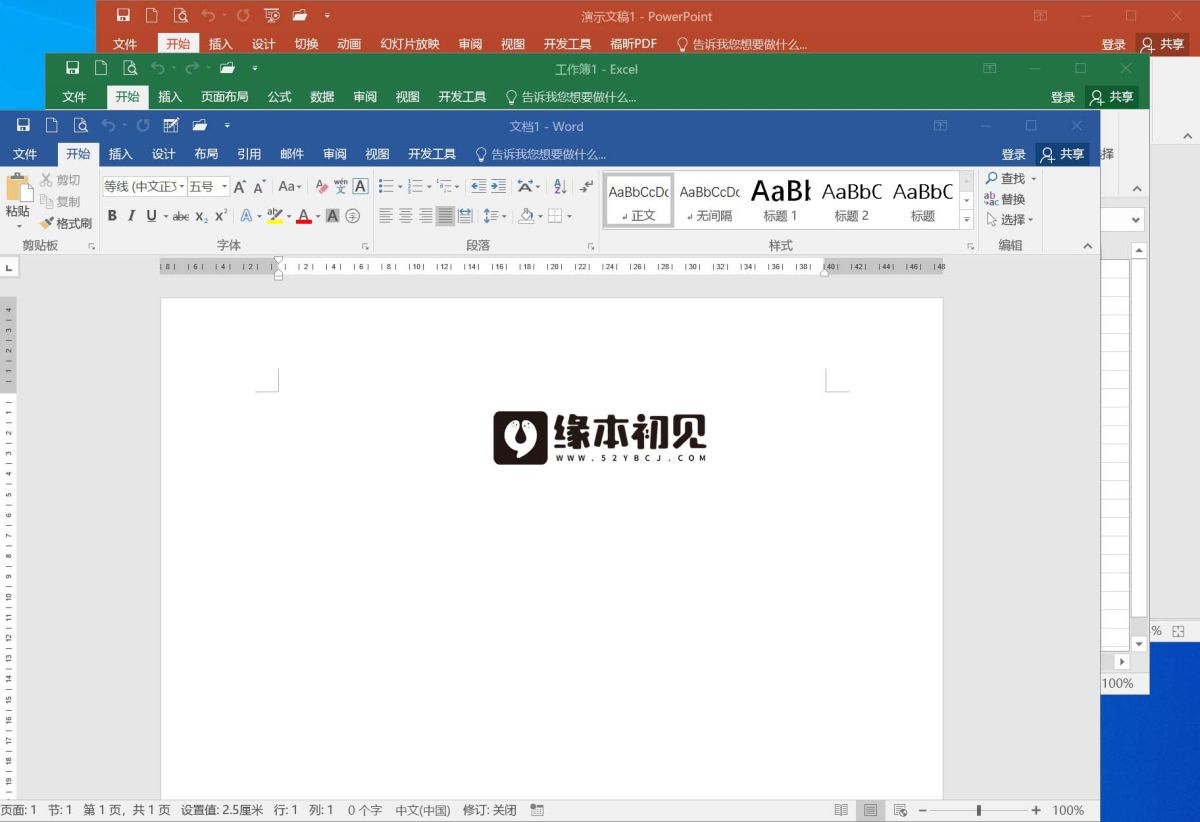Screen dimensions: 1200x822
Task: Toggle Character Shading (gray A) button
Action: (x=333, y=216)
